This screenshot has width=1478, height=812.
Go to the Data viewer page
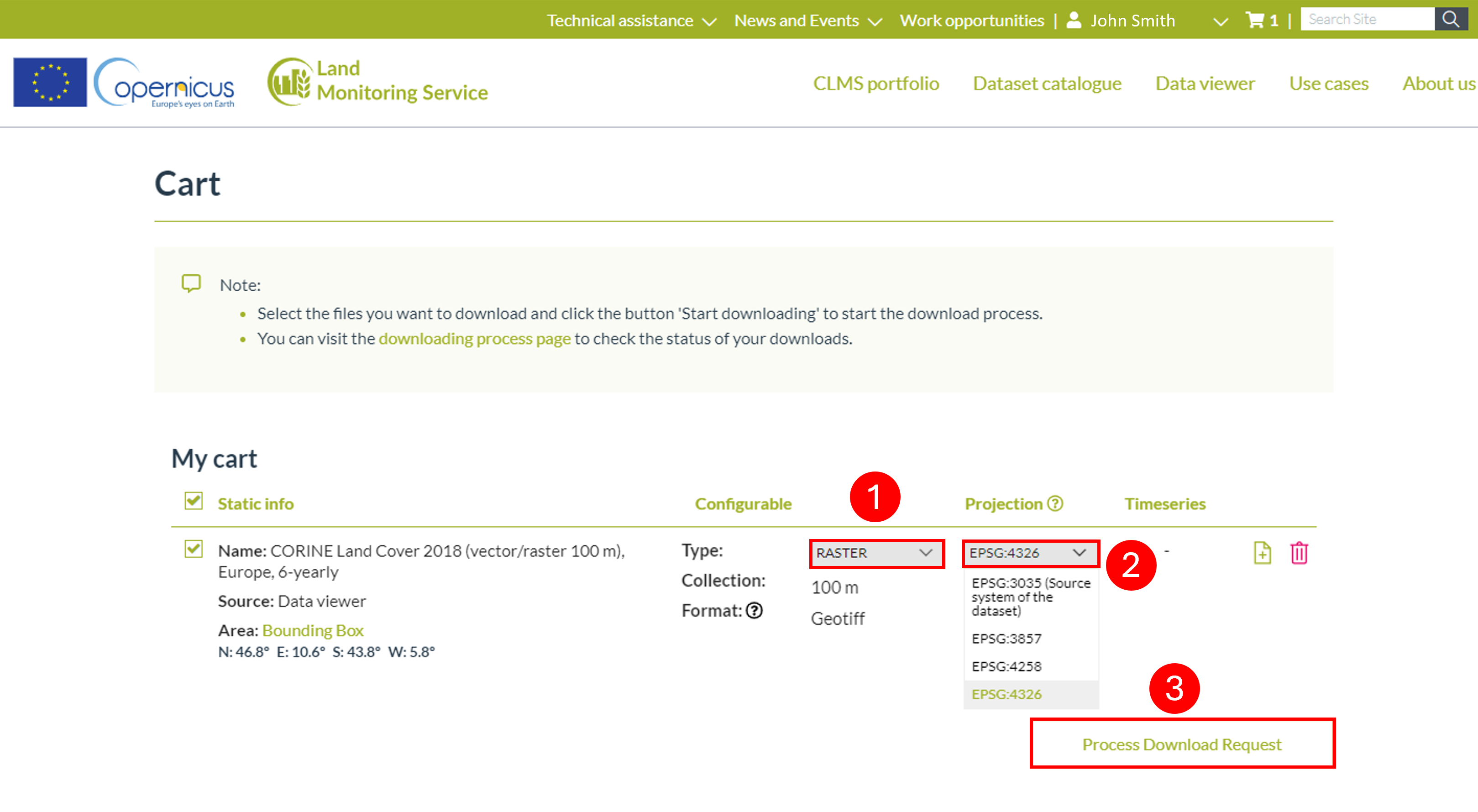coord(1205,84)
